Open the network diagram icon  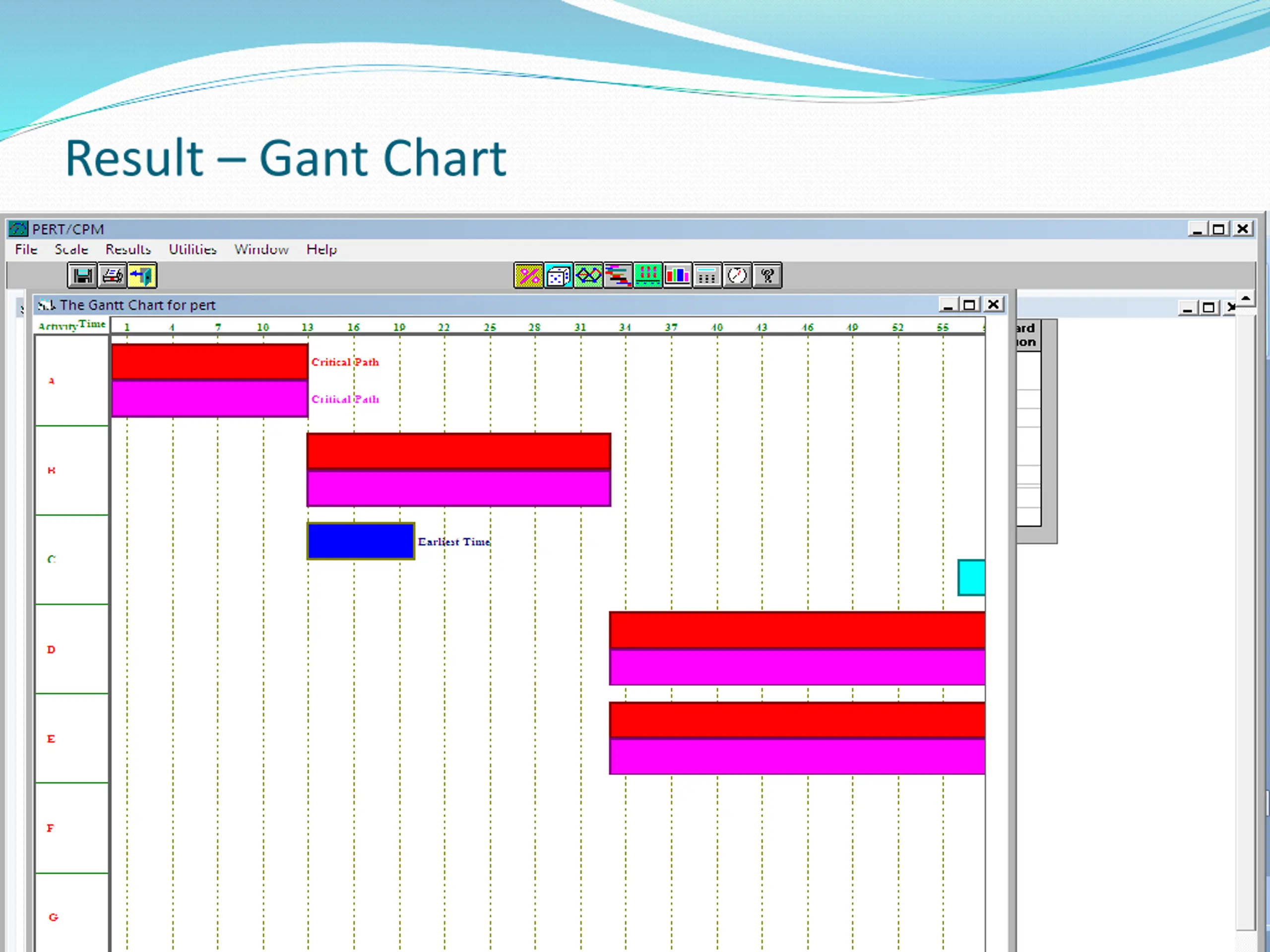588,276
